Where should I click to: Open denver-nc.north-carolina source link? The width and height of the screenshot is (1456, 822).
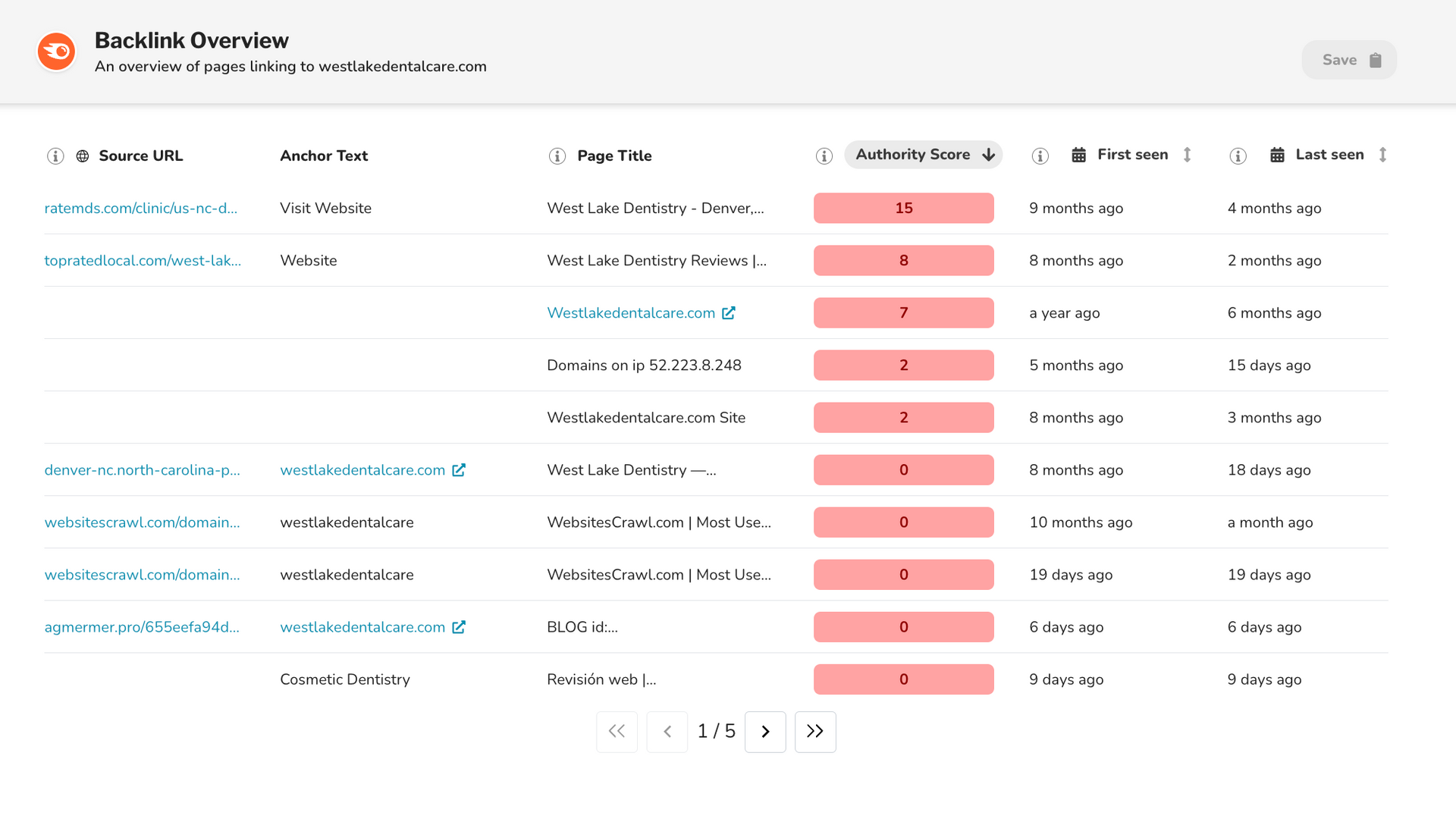coord(142,469)
